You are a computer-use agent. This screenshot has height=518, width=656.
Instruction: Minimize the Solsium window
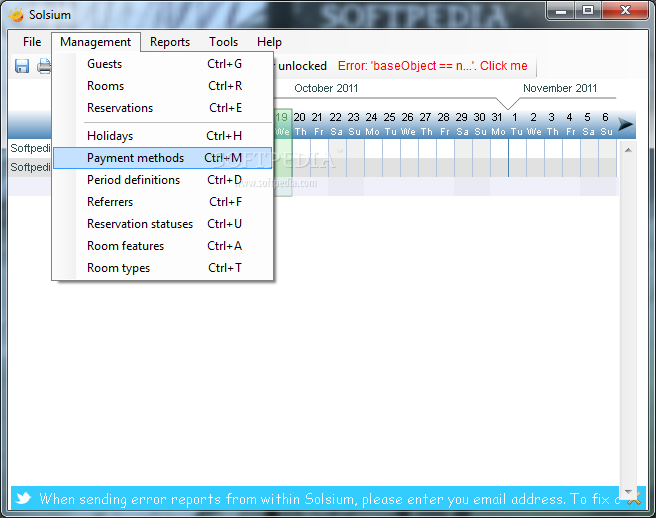pos(561,10)
